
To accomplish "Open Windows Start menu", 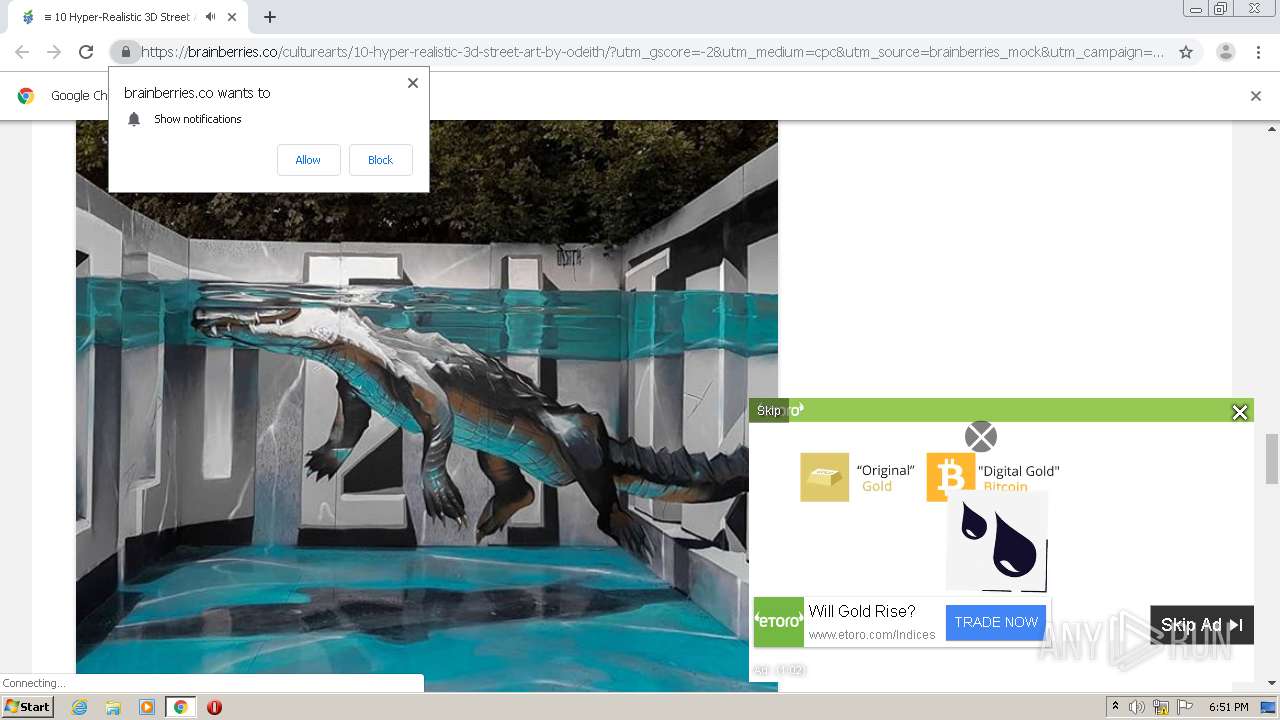I will click(x=28, y=707).
